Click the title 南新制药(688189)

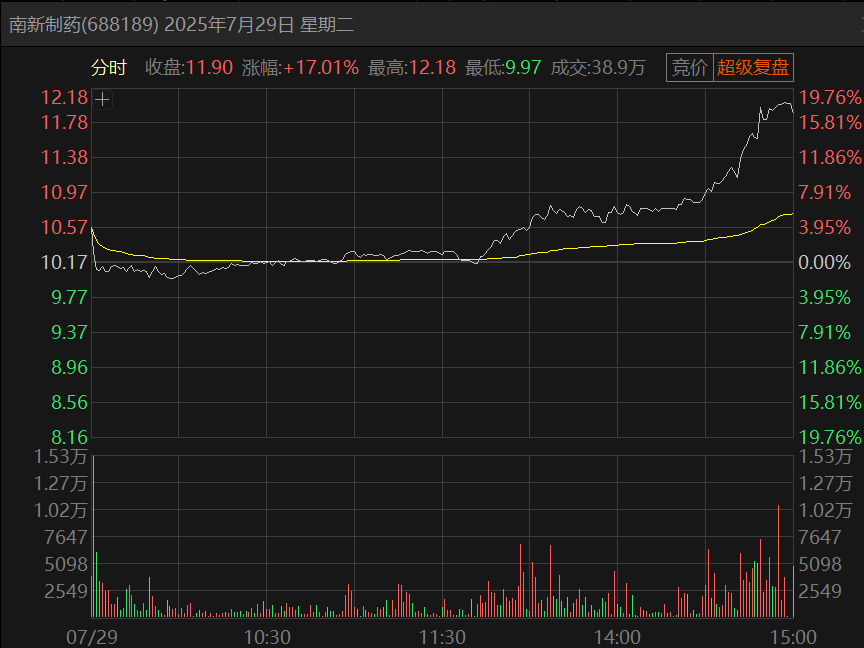point(84,25)
